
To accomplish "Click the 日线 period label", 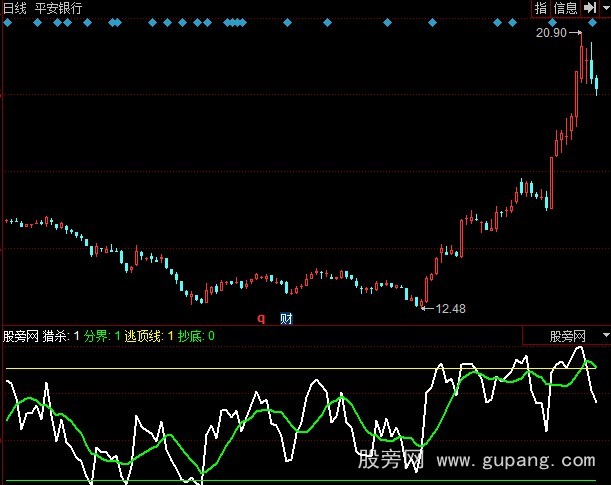I will point(16,8).
